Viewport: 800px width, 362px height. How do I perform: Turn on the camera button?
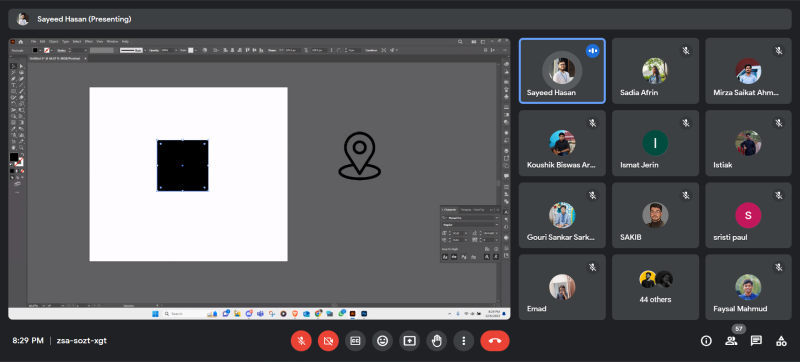point(328,341)
